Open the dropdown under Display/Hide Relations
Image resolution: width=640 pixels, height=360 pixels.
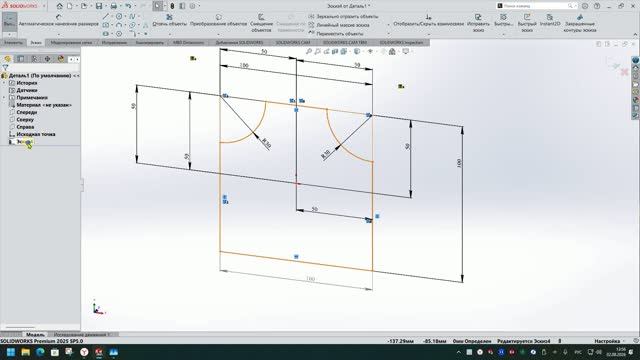pos(429,34)
